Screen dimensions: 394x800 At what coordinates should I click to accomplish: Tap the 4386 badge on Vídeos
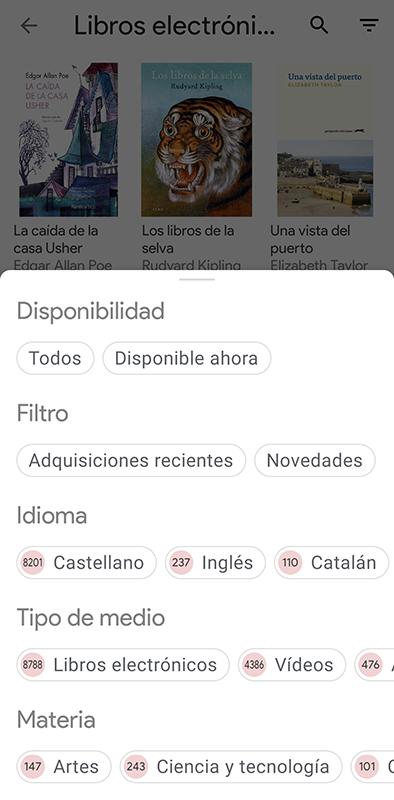254,665
